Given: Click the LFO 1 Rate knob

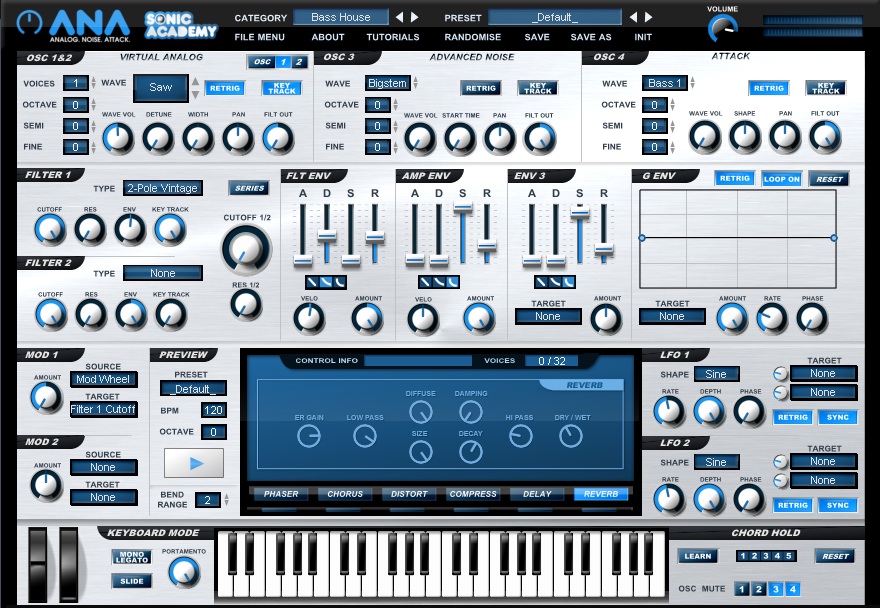Looking at the screenshot, I should [669, 411].
